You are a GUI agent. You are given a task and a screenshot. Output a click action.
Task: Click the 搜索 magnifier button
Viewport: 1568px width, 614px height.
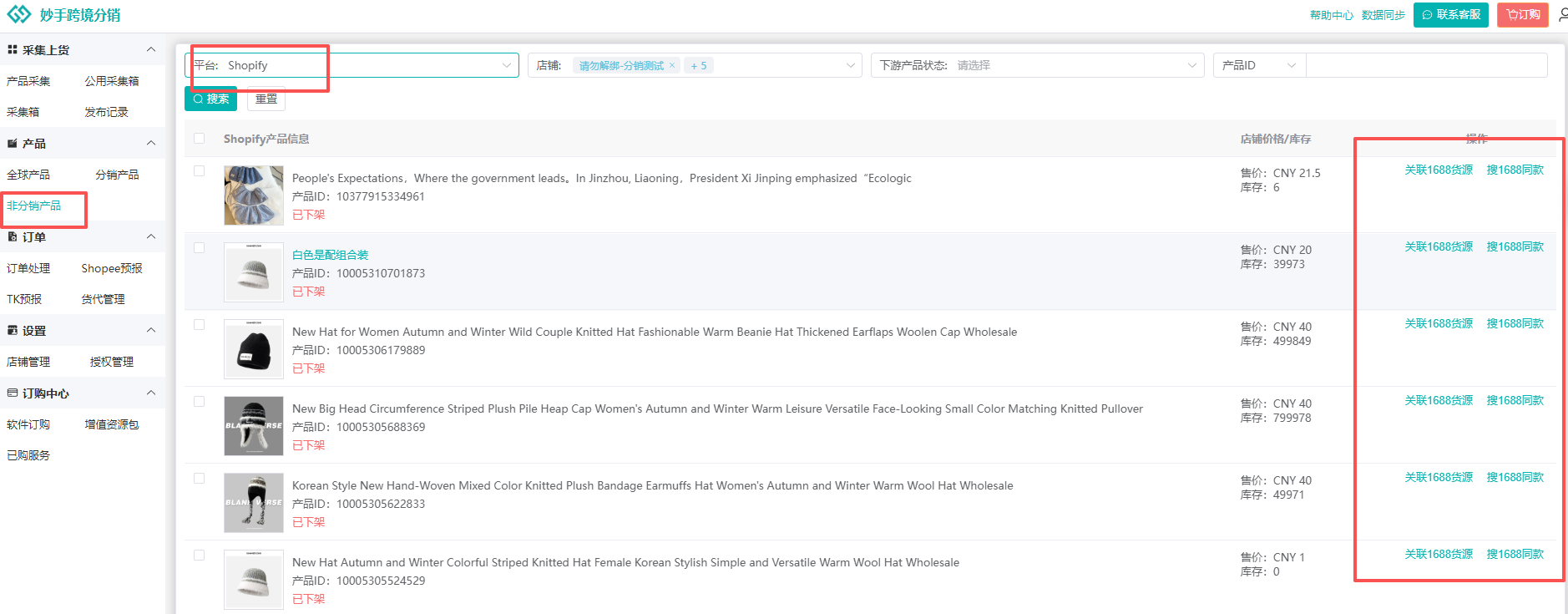pos(210,99)
